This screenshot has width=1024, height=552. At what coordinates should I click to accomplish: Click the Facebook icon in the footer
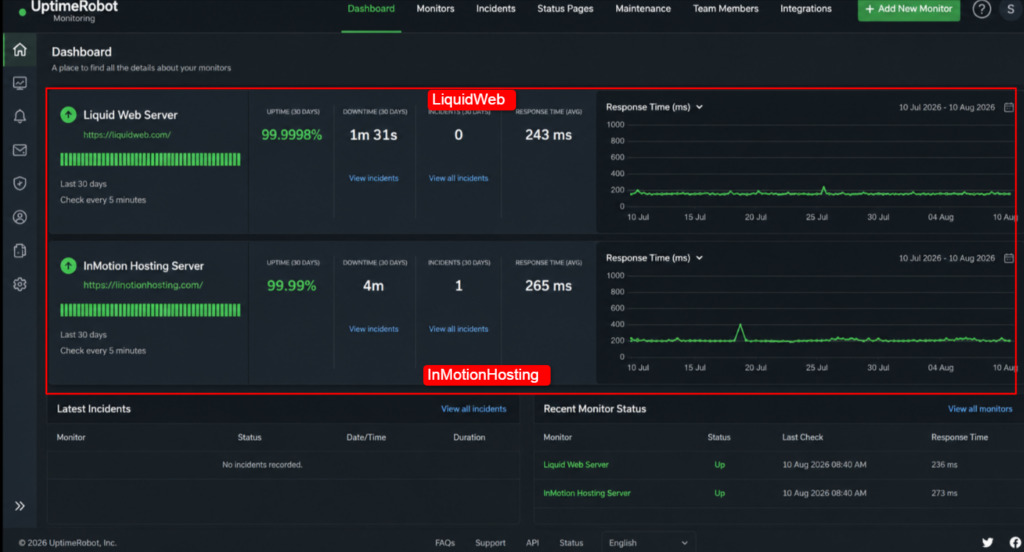tap(1016, 542)
